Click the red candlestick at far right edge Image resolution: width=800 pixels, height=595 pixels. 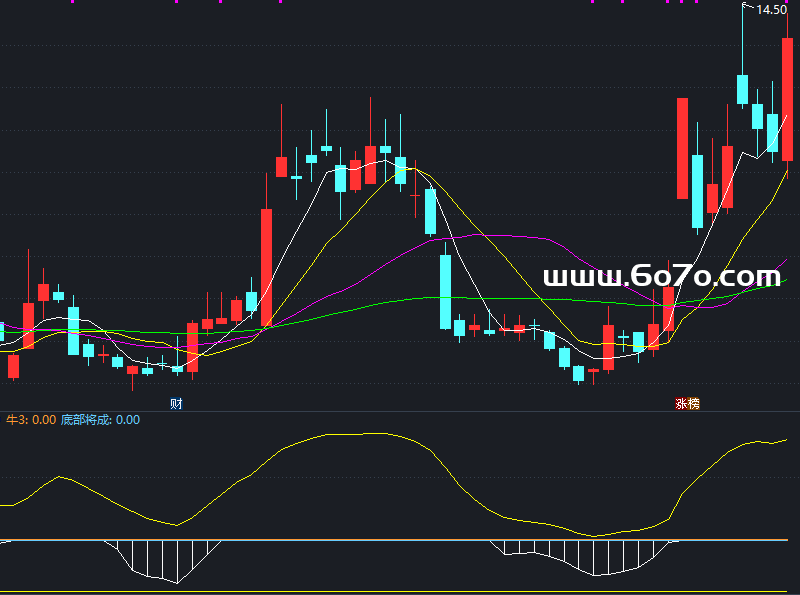[x=787, y=100]
